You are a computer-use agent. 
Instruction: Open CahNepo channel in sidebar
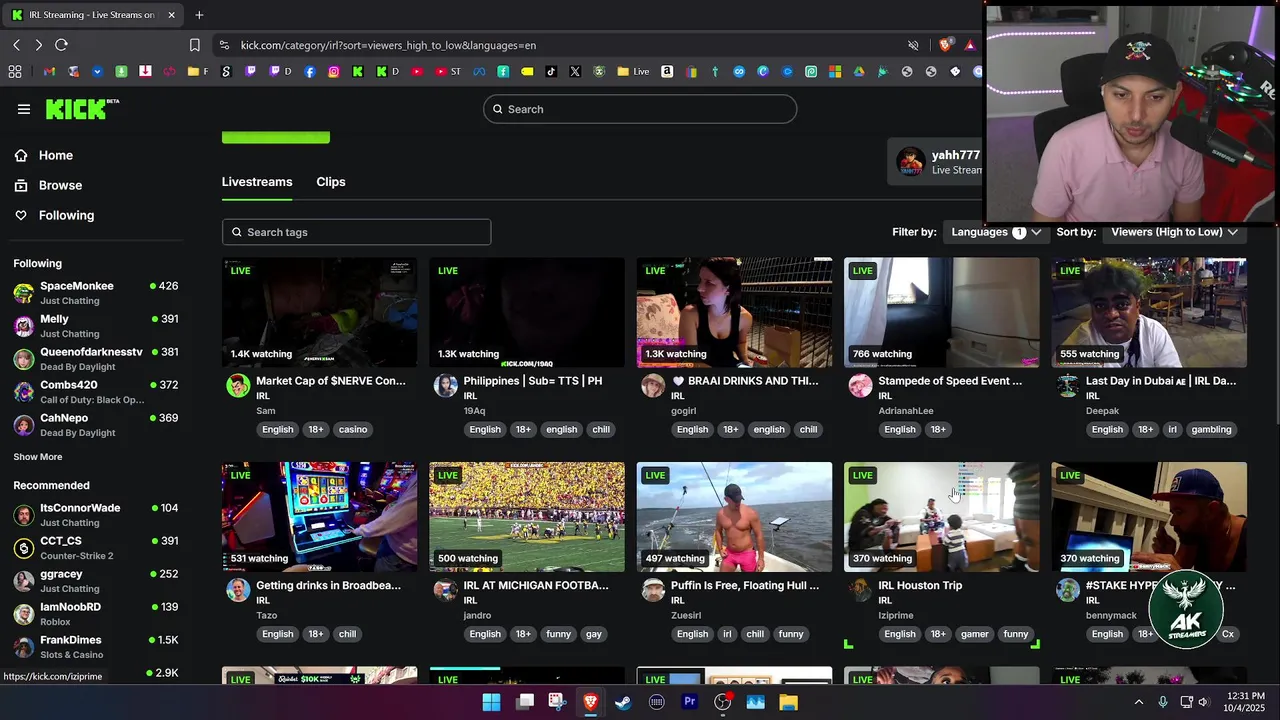96,424
